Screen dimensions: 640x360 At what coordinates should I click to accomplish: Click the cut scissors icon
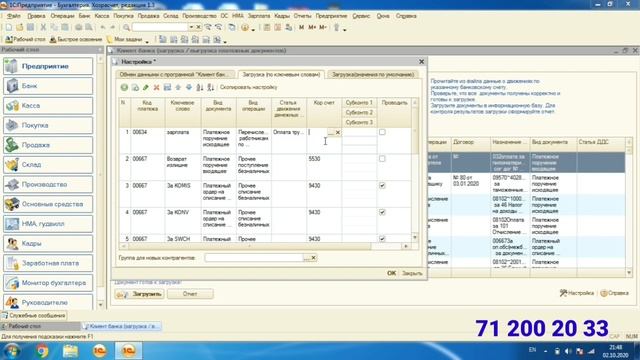[x=43, y=27]
